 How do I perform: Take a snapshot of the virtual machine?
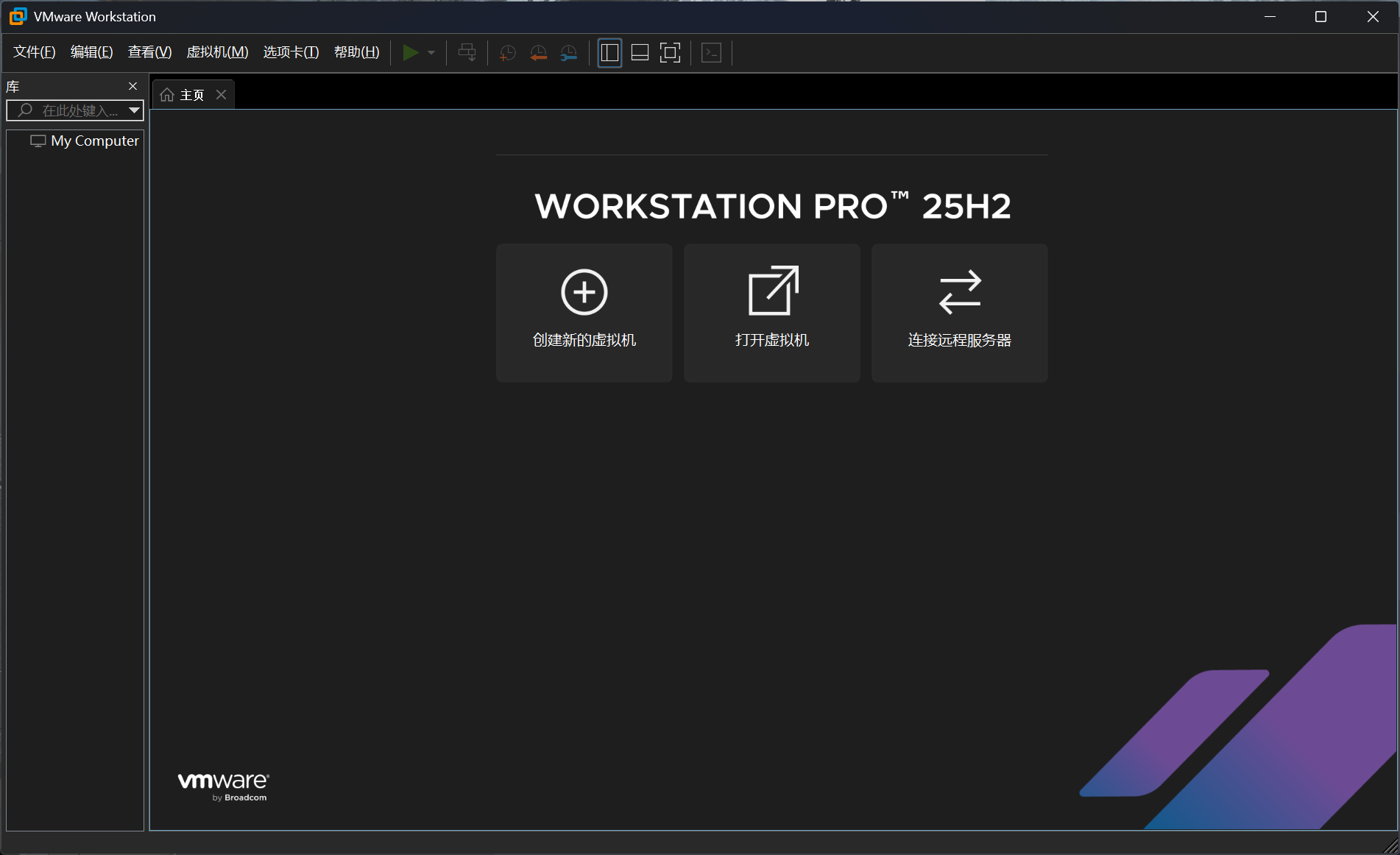pyautogui.click(x=506, y=52)
